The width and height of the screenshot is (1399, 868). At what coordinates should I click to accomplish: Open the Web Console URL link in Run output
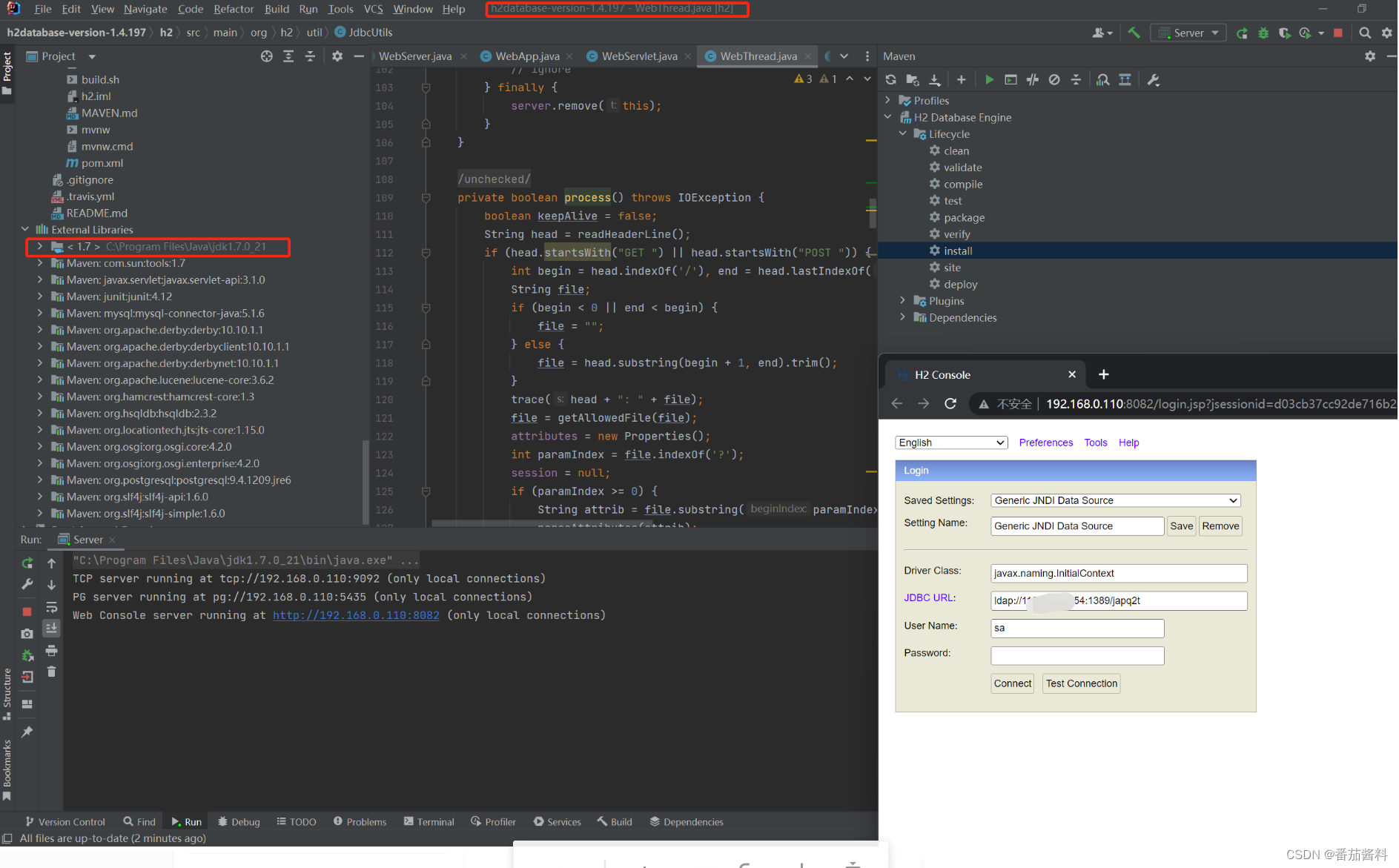[x=356, y=615]
